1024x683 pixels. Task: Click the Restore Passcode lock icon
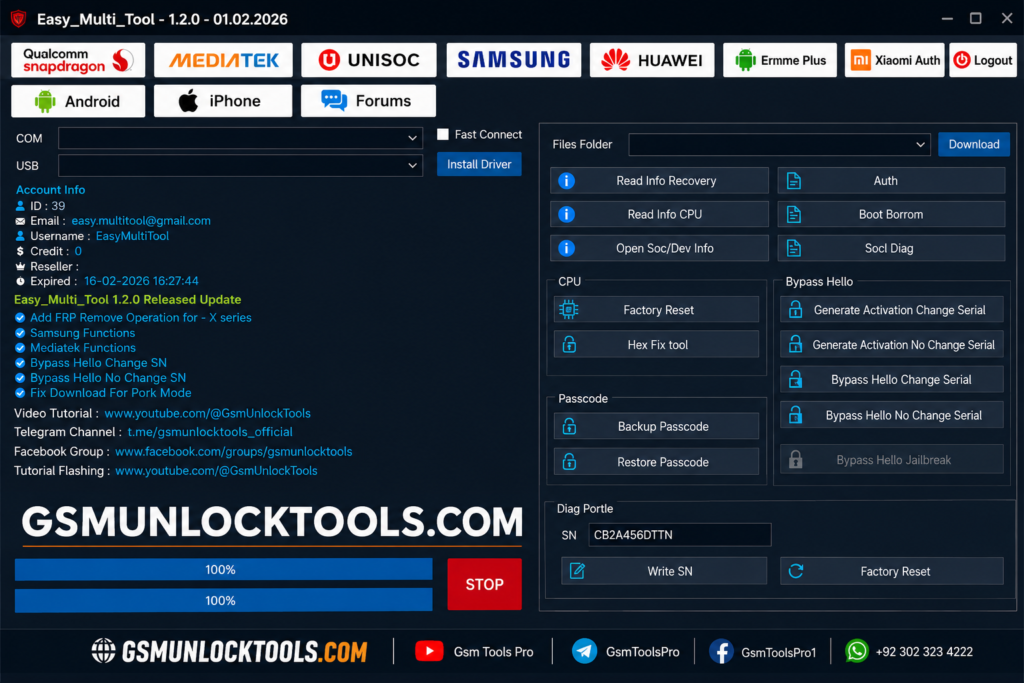click(x=569, y=462)
